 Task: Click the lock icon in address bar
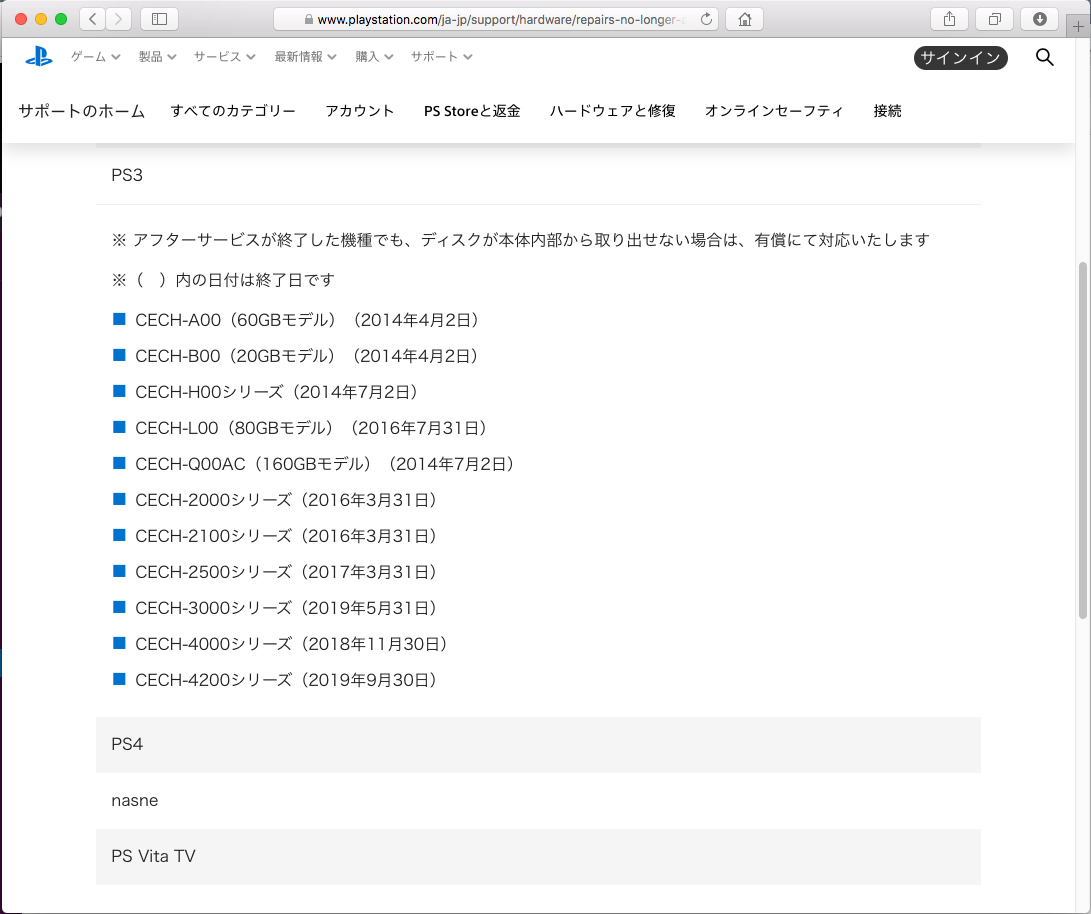(x=309, y=19)
